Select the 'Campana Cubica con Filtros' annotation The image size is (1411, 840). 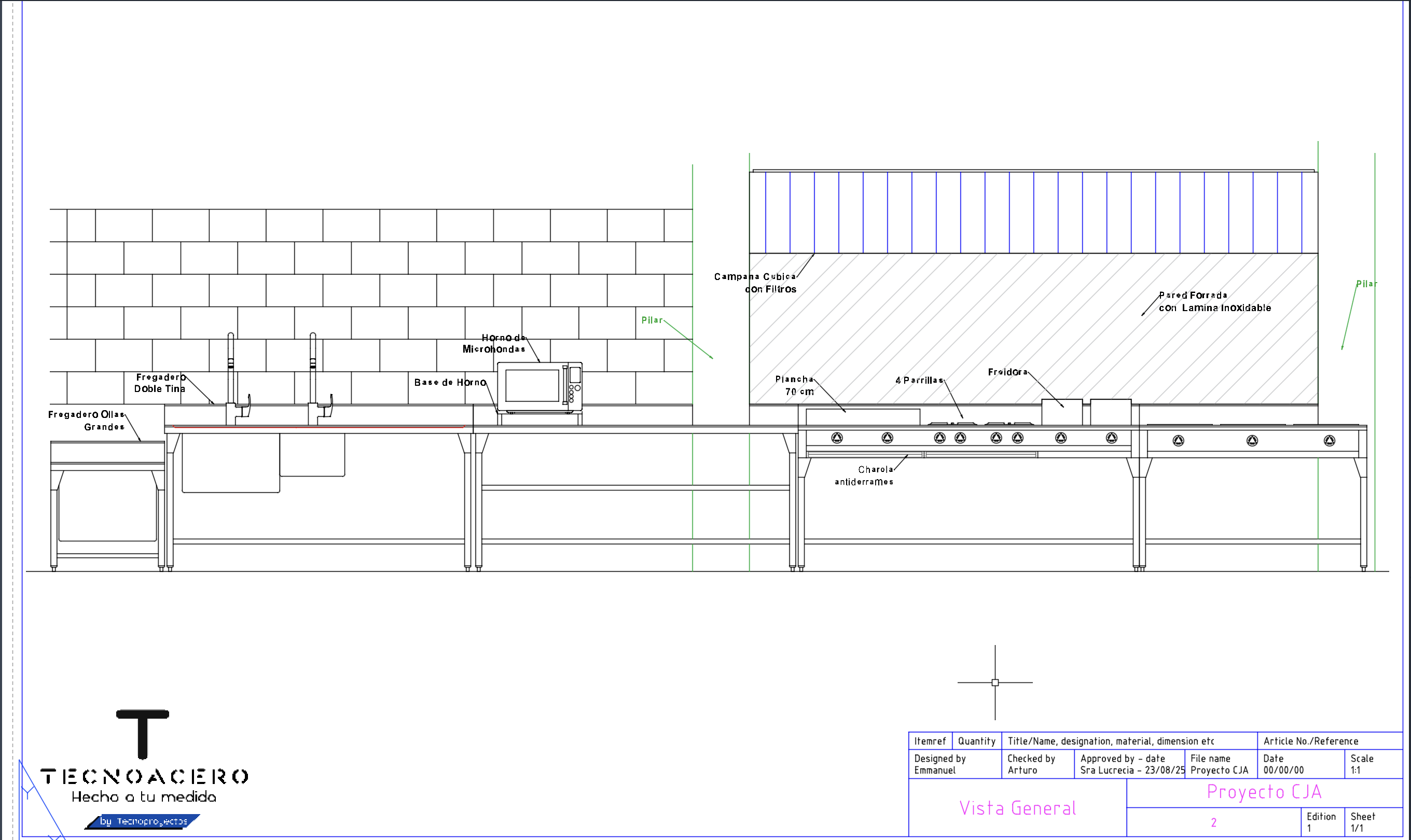coord(756,283)
